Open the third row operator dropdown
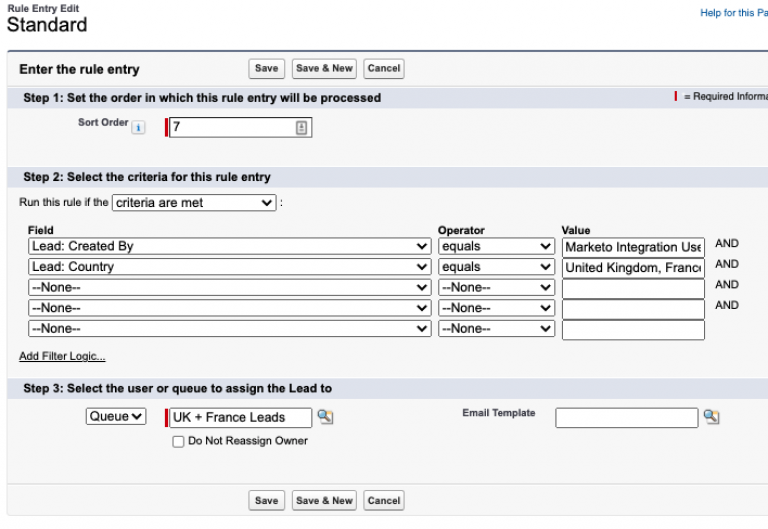The height and width of the screenshot is (529, 768). click(x=496, y=288)
